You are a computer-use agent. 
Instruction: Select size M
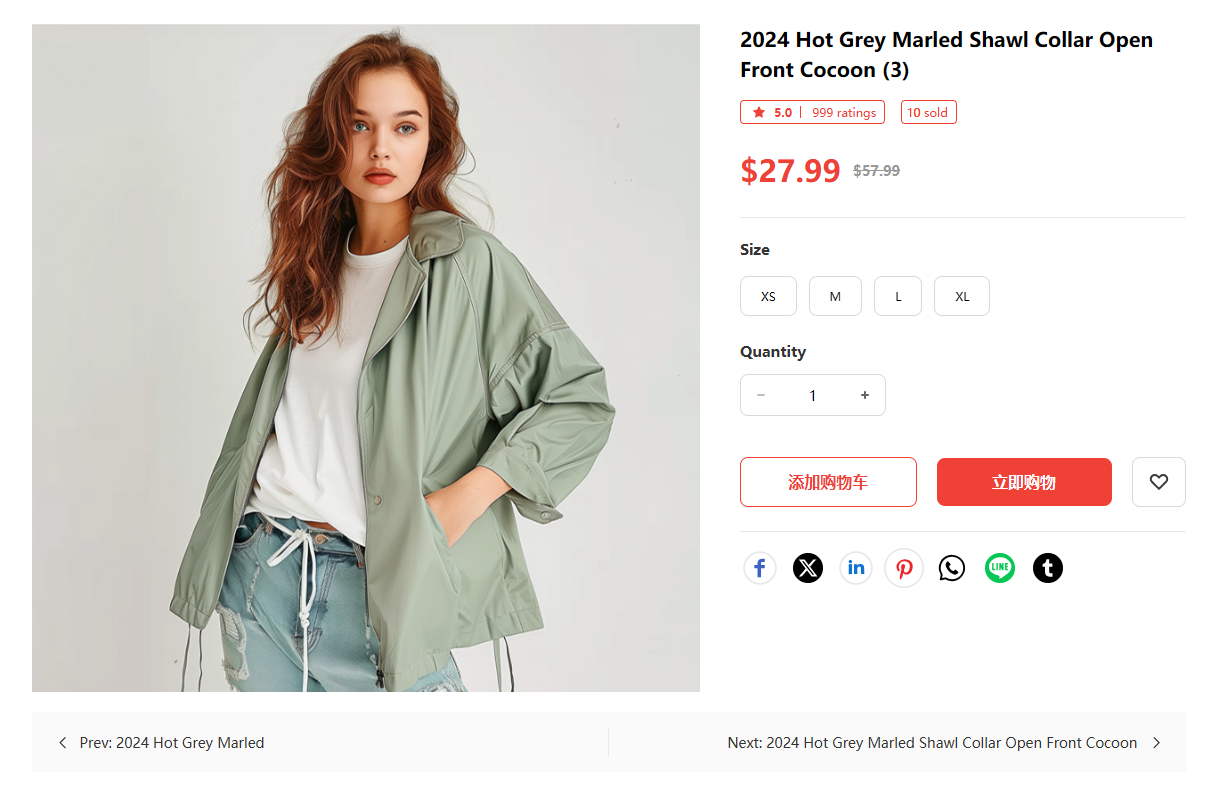(x=835, y=297)
